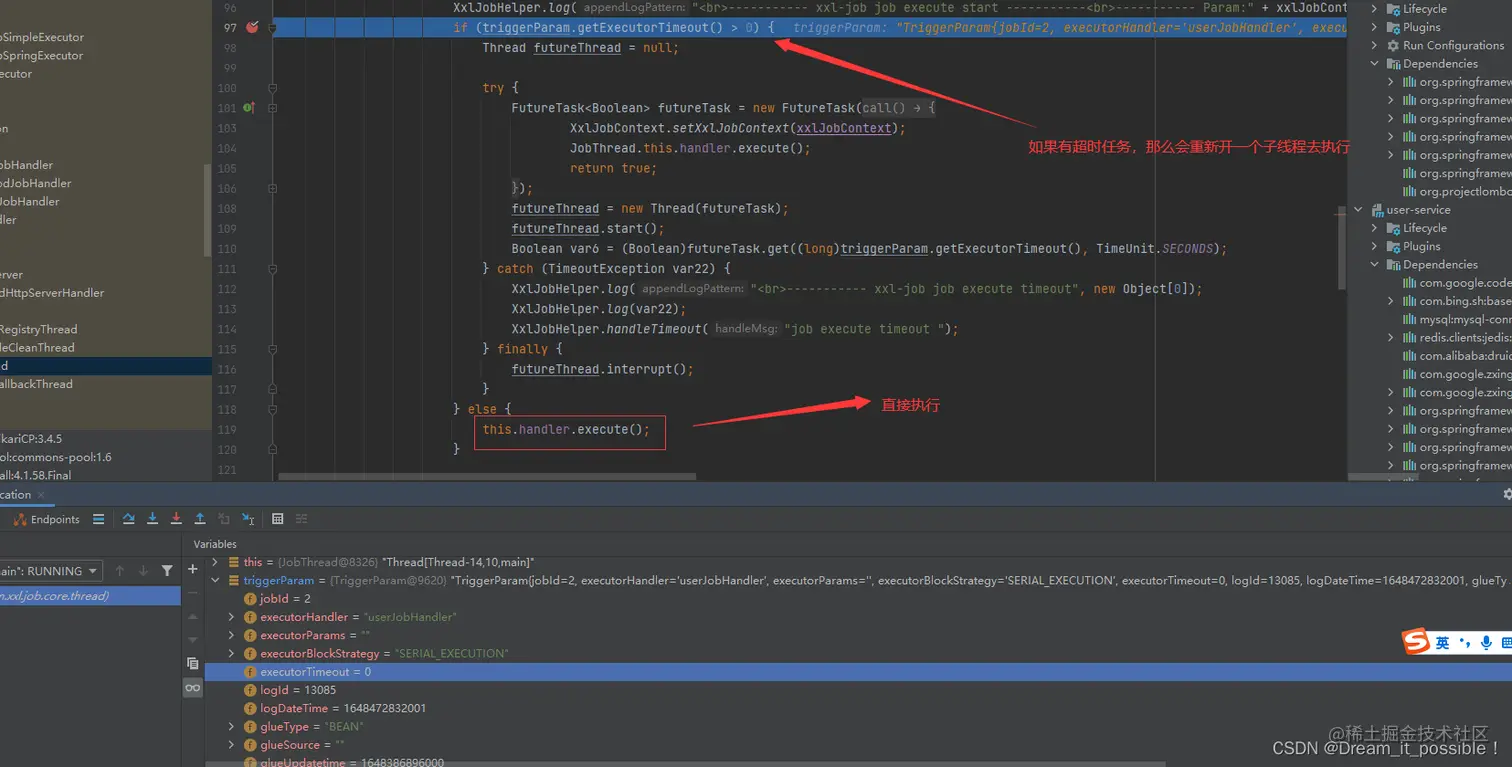The width and height of the screenshot is (1512, 767).
Task: Expand the 'this' variable node
Action: click(x=215, y=562)
